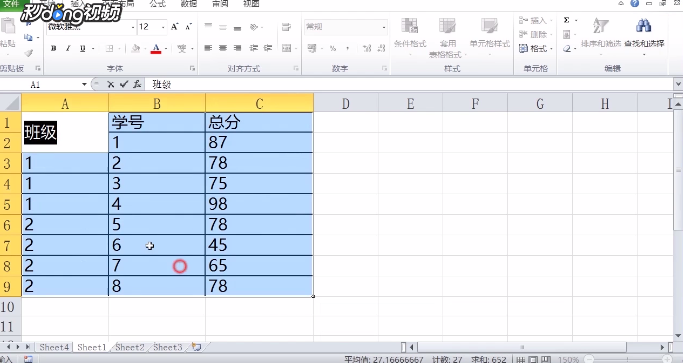Viewport: 683px width, 363px height.
Task: Click Wrap Text icon
Action: tap(286, 27)
